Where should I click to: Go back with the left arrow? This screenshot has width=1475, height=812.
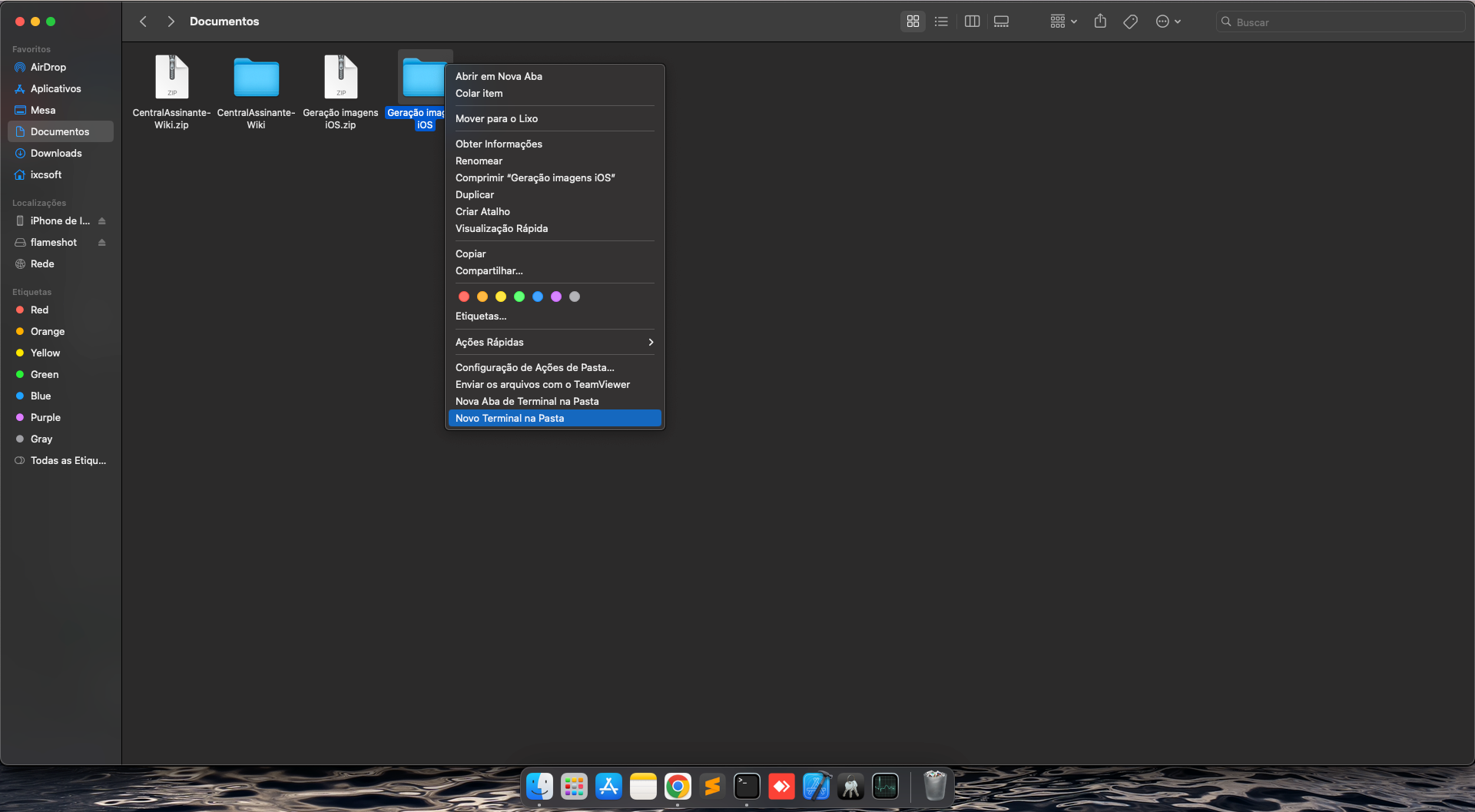coord(143,22)
